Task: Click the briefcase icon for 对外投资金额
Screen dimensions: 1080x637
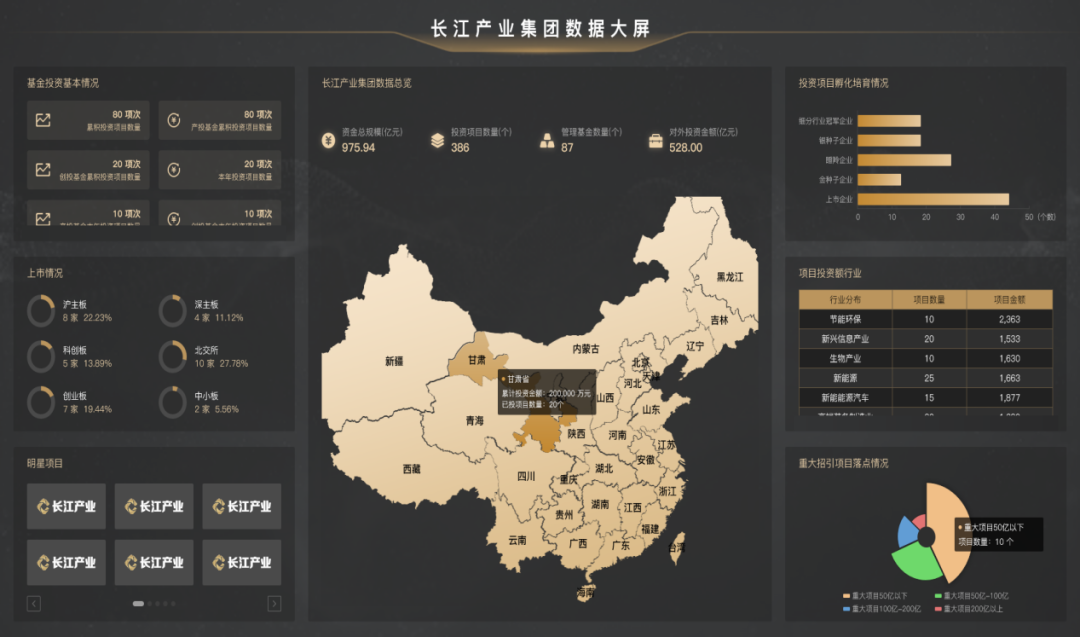Action: point(655,140)
